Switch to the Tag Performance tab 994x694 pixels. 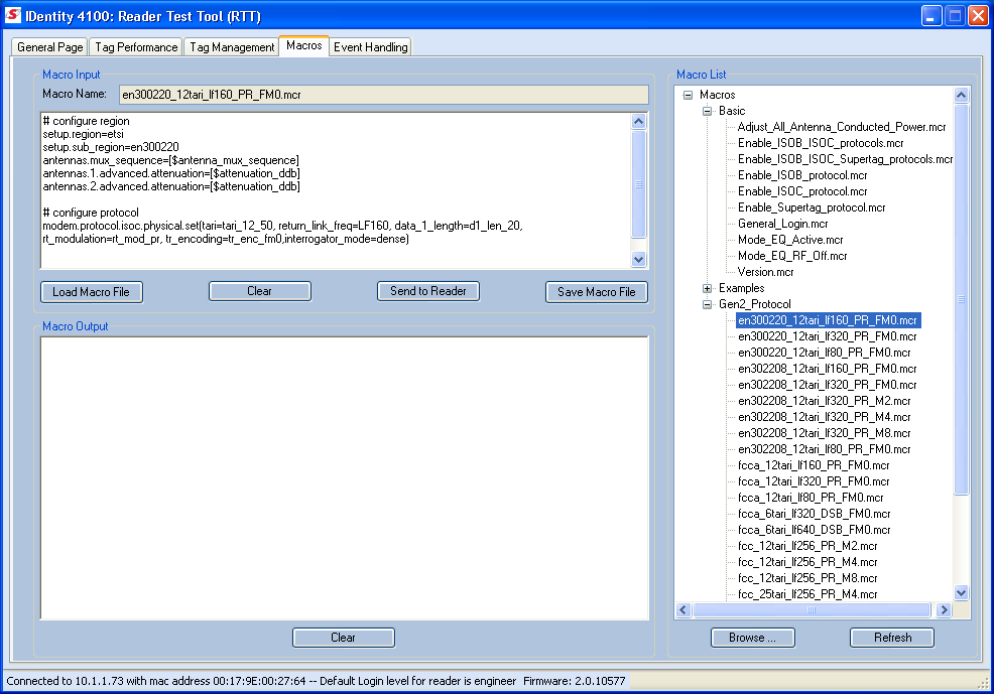point(136,48)
